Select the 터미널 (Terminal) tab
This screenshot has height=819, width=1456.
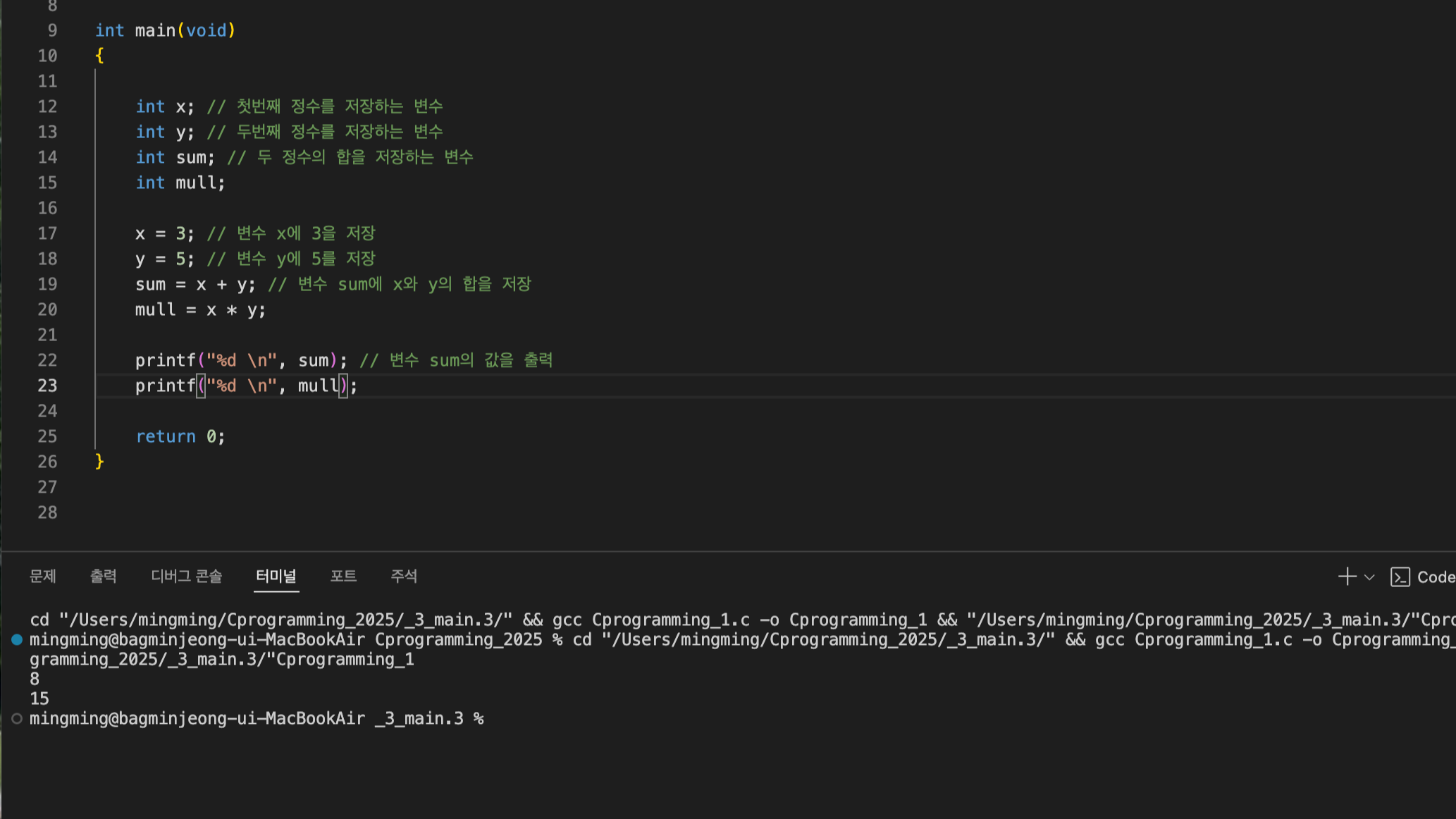(276, 577)
